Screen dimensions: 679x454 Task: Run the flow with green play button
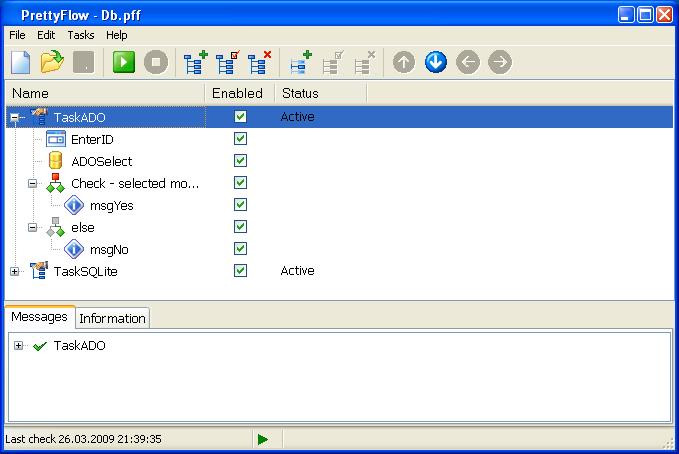(124, 62)
